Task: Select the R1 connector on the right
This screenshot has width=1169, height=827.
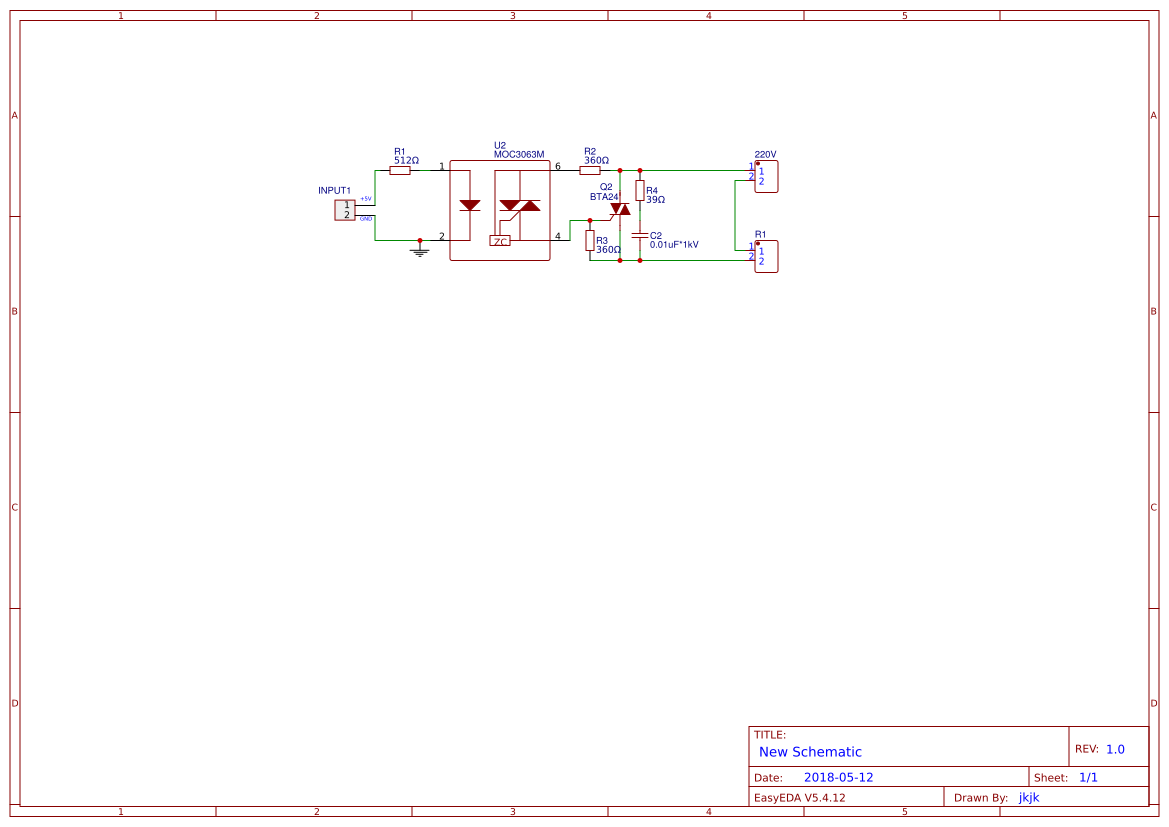Action: 764,257
